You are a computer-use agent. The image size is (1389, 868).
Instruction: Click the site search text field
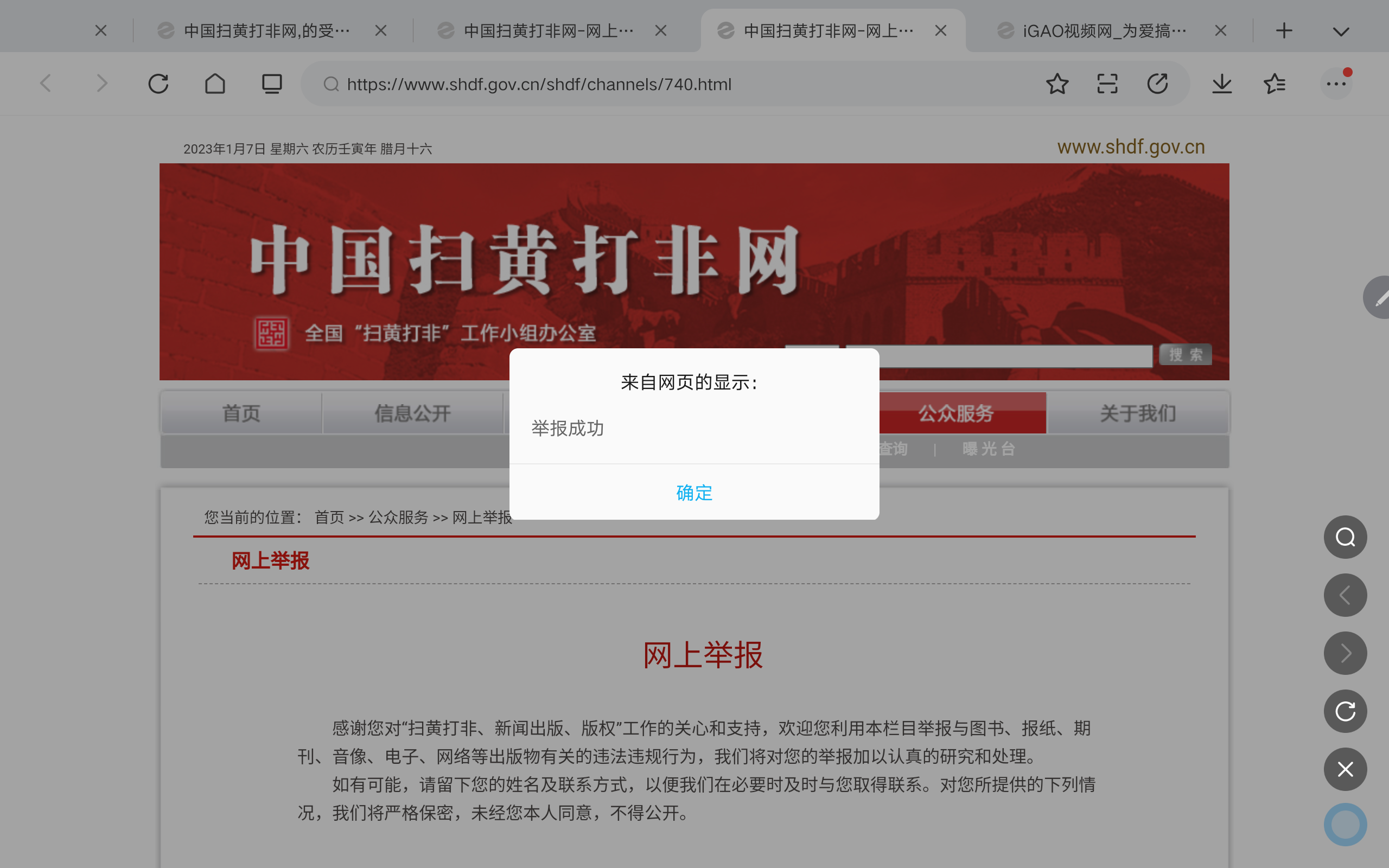click(x=999, y=356)
